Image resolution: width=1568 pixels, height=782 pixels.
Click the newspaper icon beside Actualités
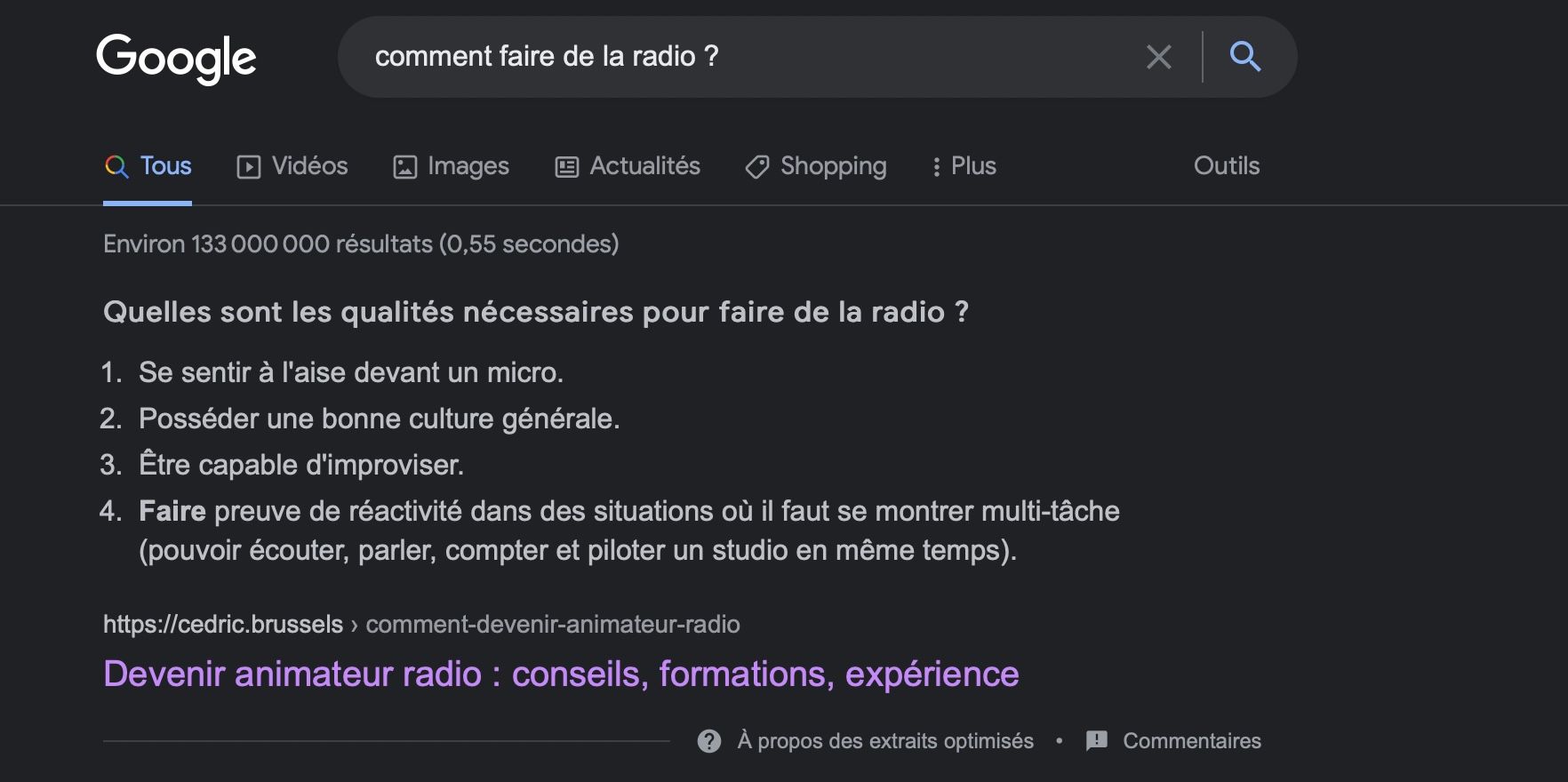click(566, 165)
